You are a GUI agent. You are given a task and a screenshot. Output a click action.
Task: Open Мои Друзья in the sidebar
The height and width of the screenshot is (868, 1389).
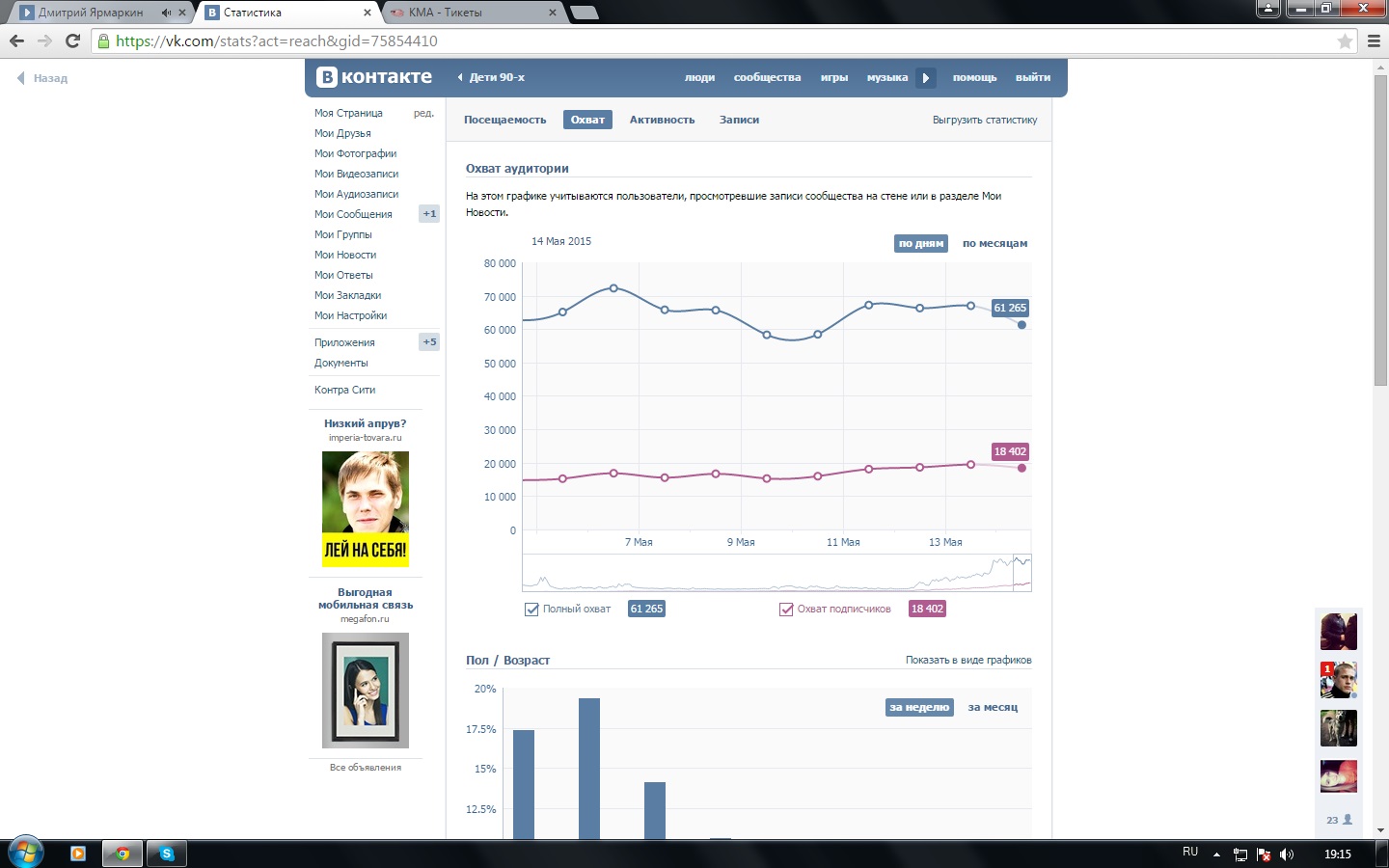coord(342,134)
